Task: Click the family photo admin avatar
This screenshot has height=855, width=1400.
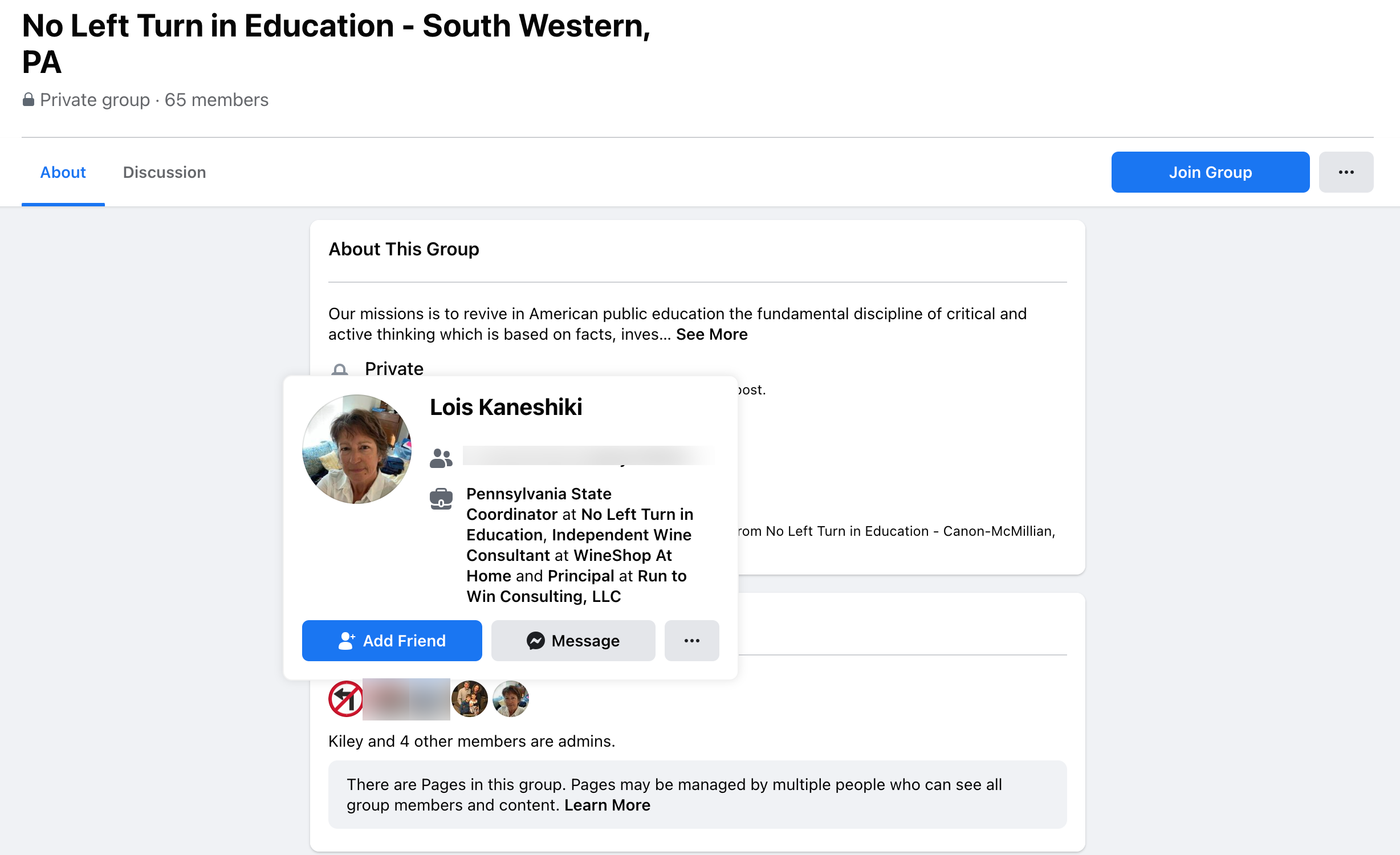Action: [469, 699]
